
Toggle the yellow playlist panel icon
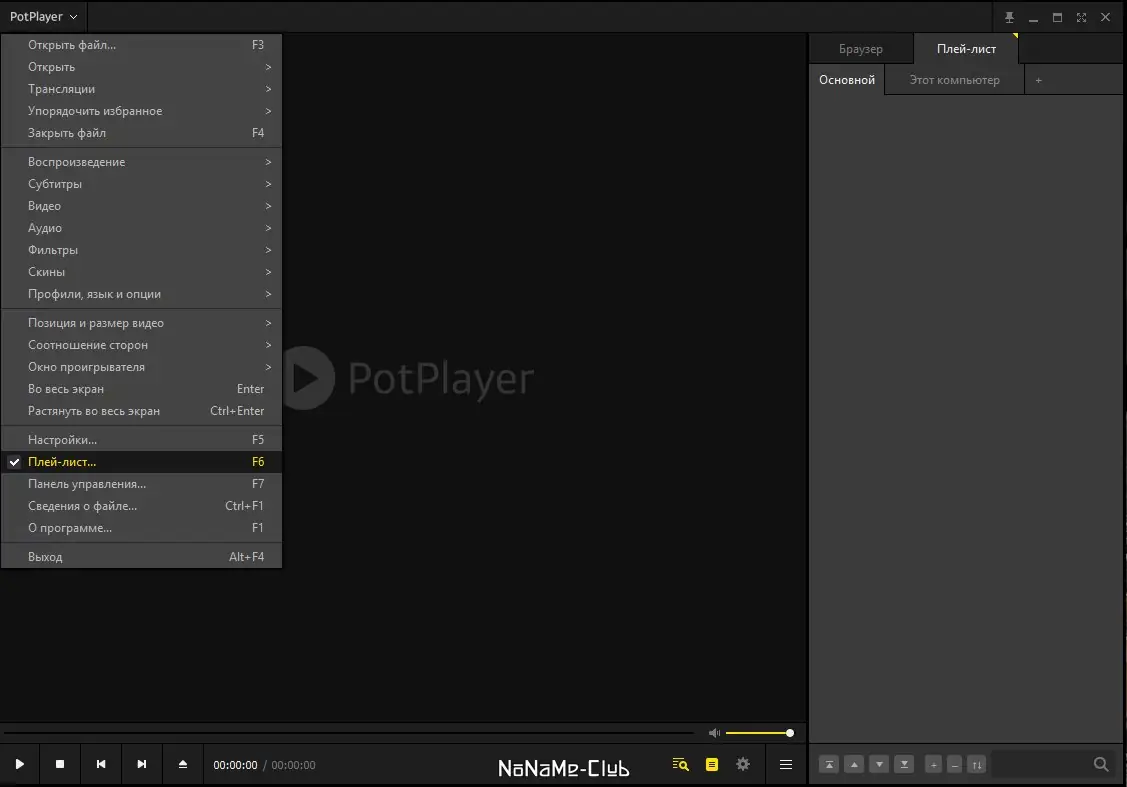712,765
